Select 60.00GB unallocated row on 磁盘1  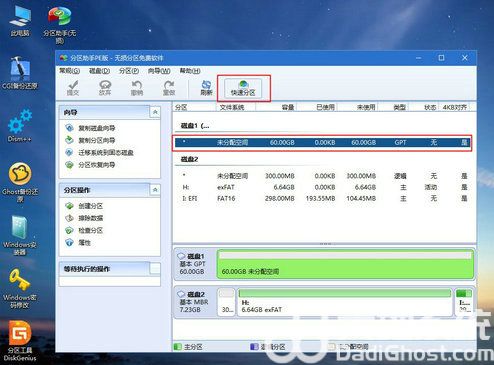(322, 143)
